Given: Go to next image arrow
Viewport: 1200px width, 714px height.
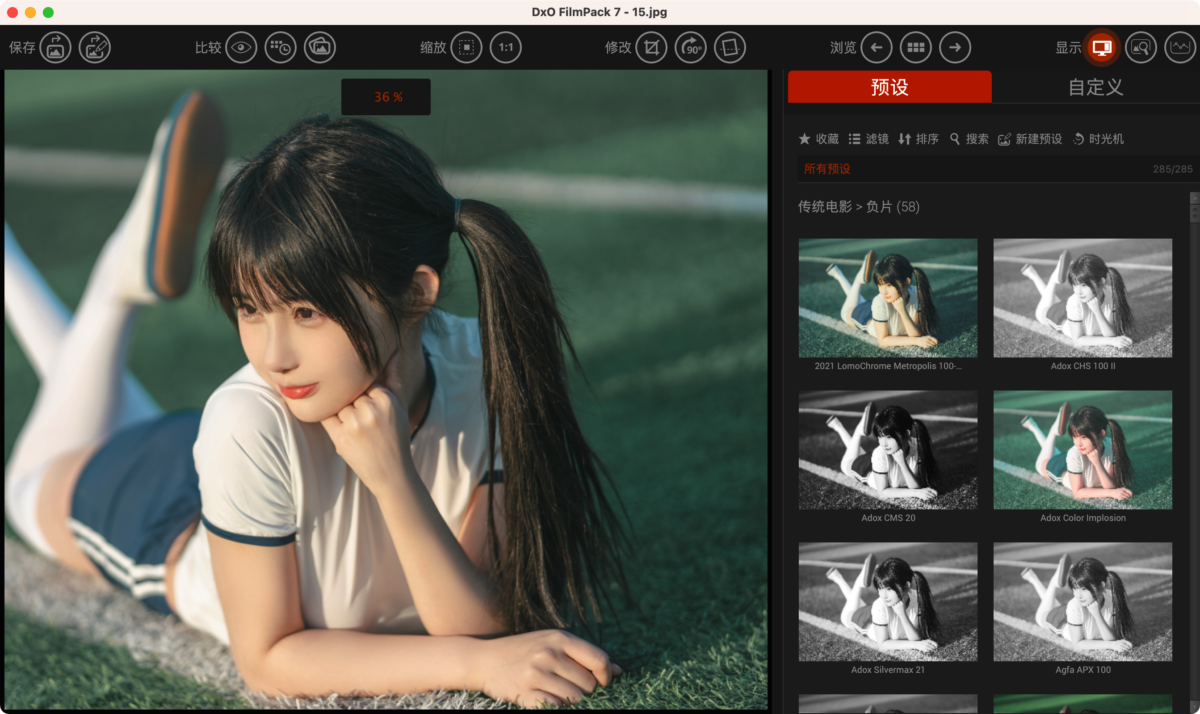Looking at the screenshot, I should 955,47.
